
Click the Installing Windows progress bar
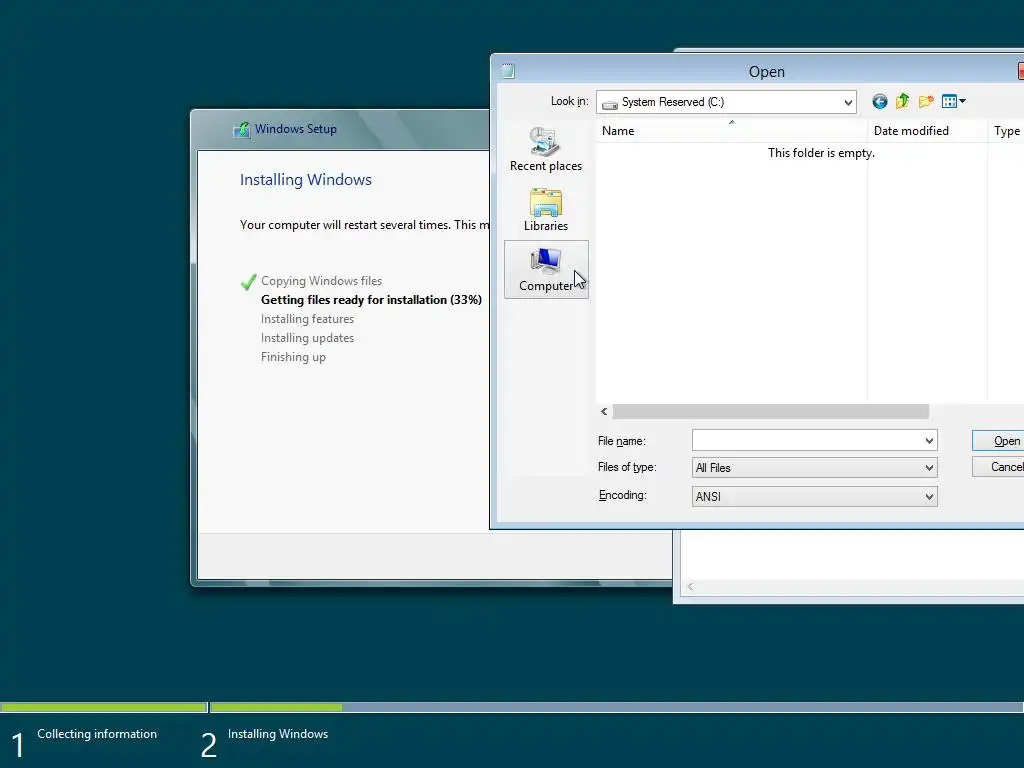616,707
